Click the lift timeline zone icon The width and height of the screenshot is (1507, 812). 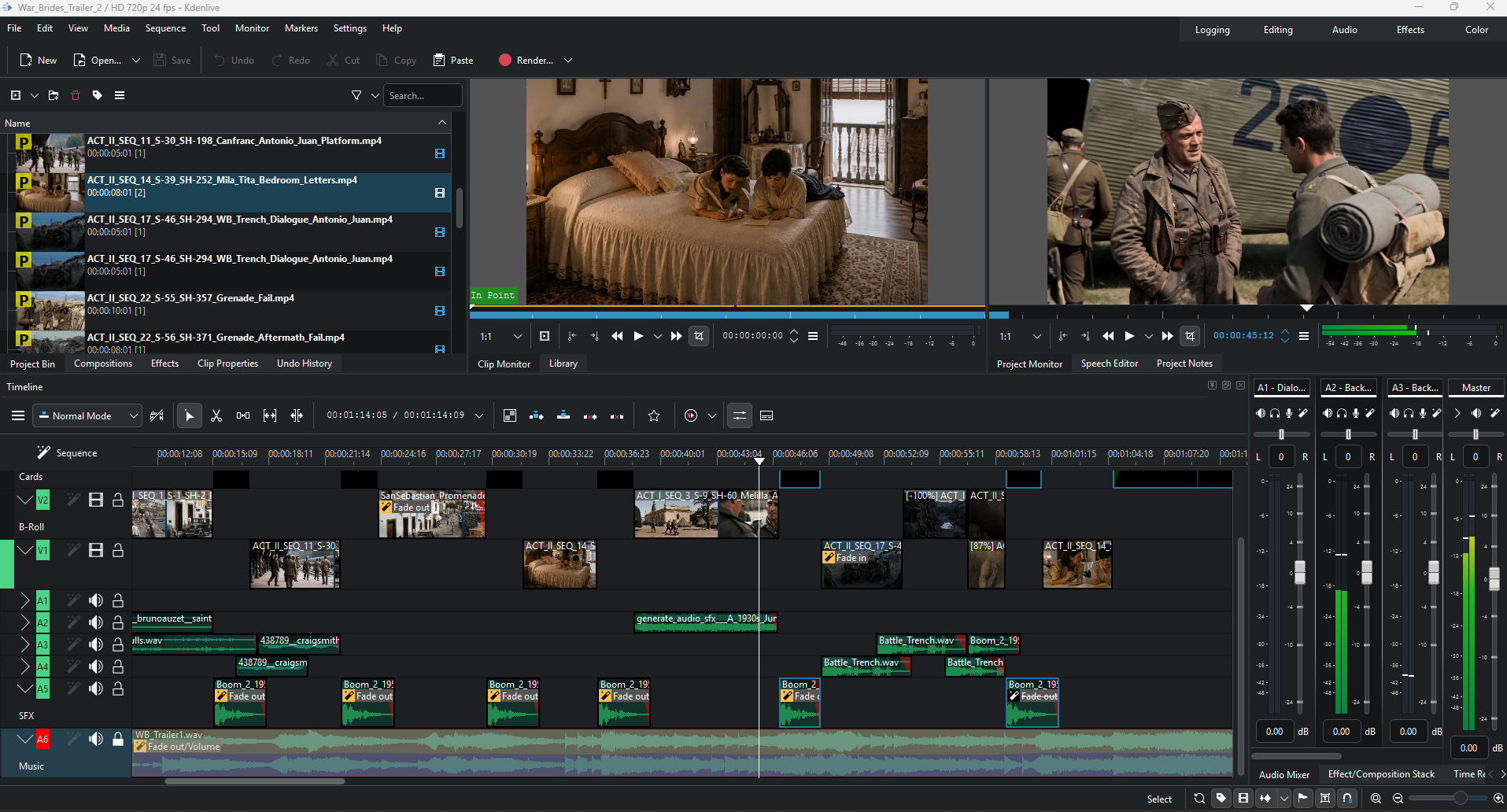(x=617, y=415)
